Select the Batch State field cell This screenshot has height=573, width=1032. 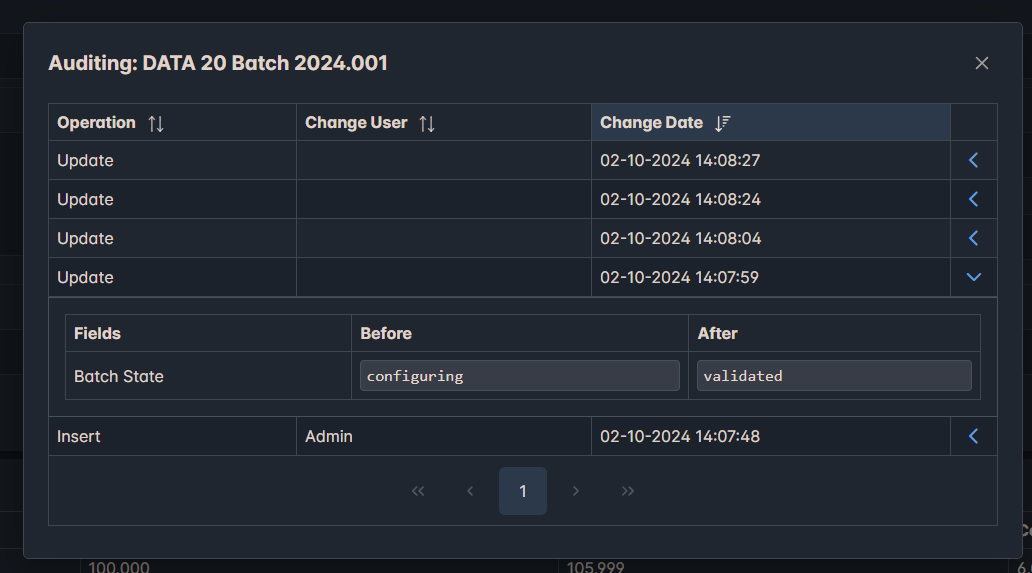[x=119, y=377]
